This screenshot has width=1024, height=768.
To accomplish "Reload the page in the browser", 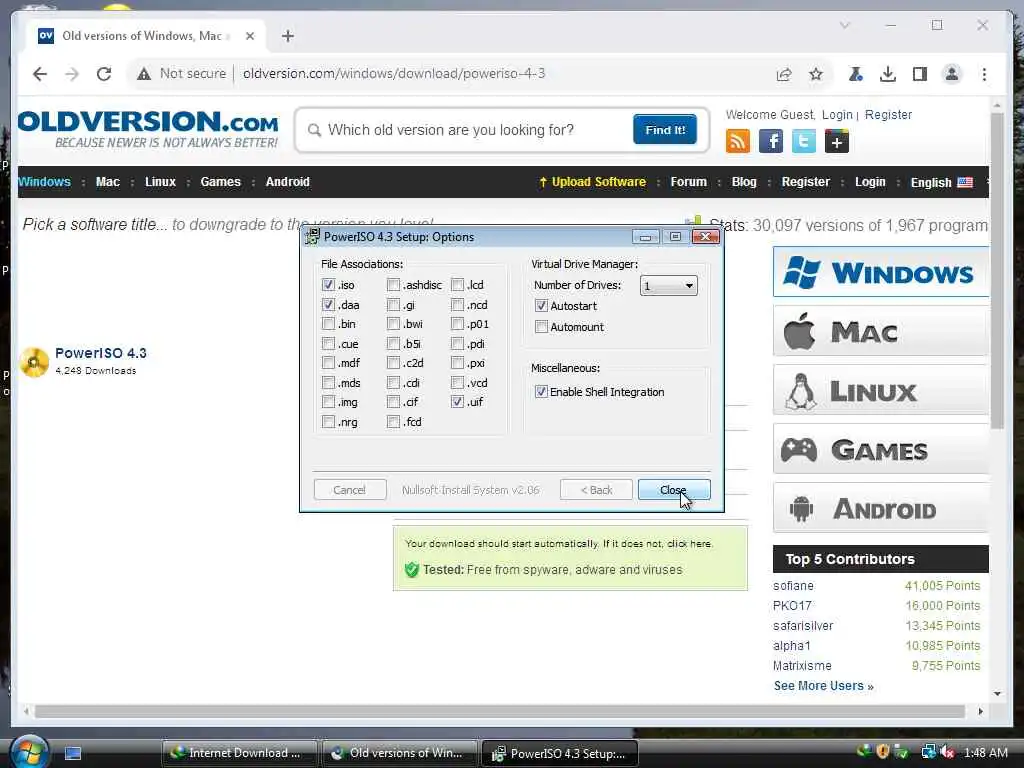I will pyautogui.click(x=104, y=74).
